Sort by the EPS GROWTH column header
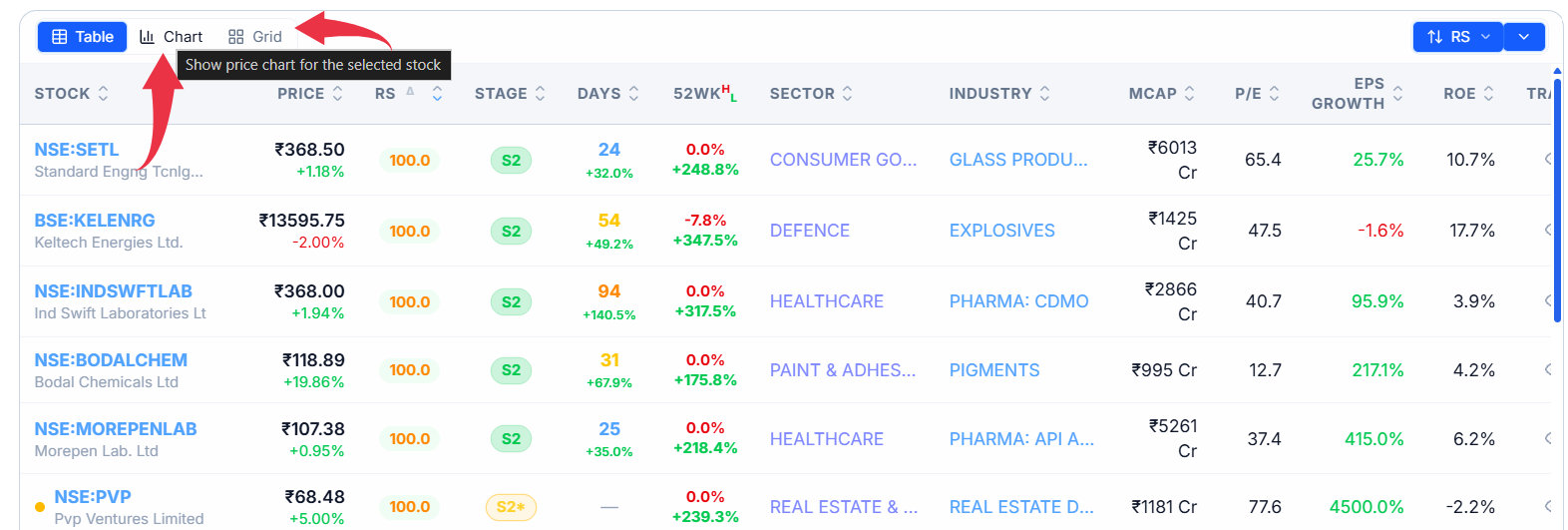Image resolution: width=1568 pixels, height=530 pixels. point(1358,94)
